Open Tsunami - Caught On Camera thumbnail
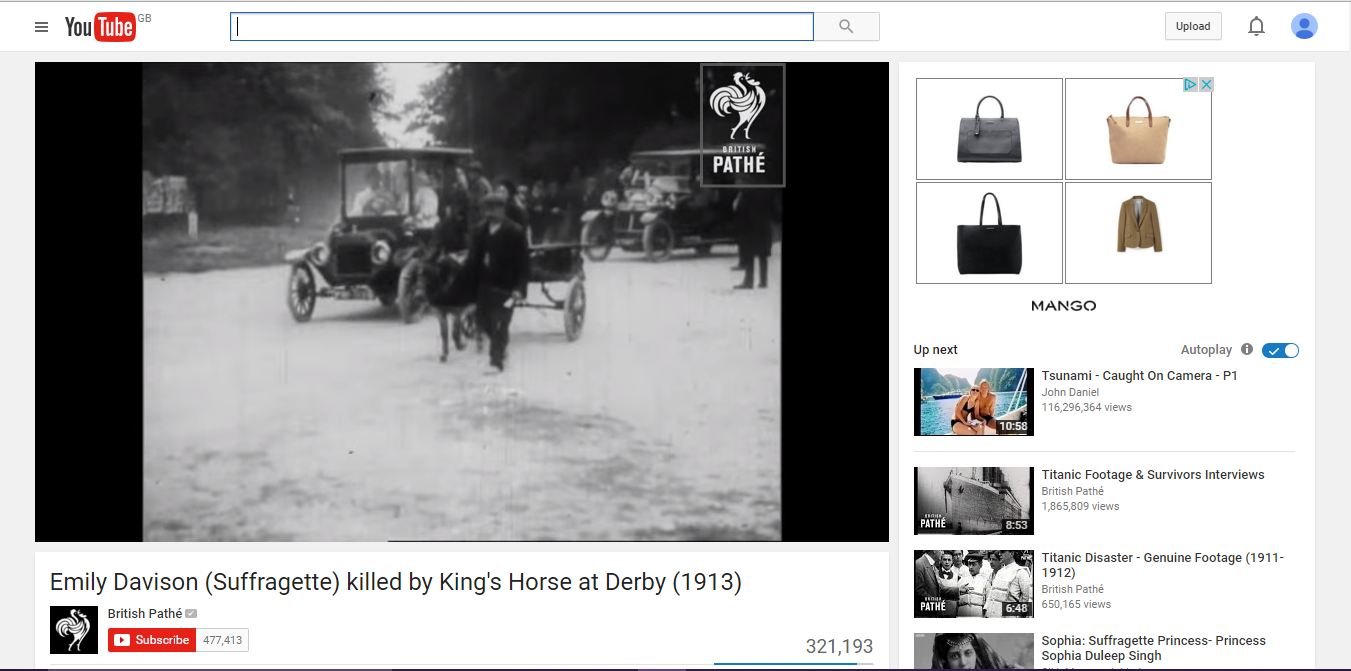Image resolution: width=1351 pixels, height=671 pixels. (974, 402)
